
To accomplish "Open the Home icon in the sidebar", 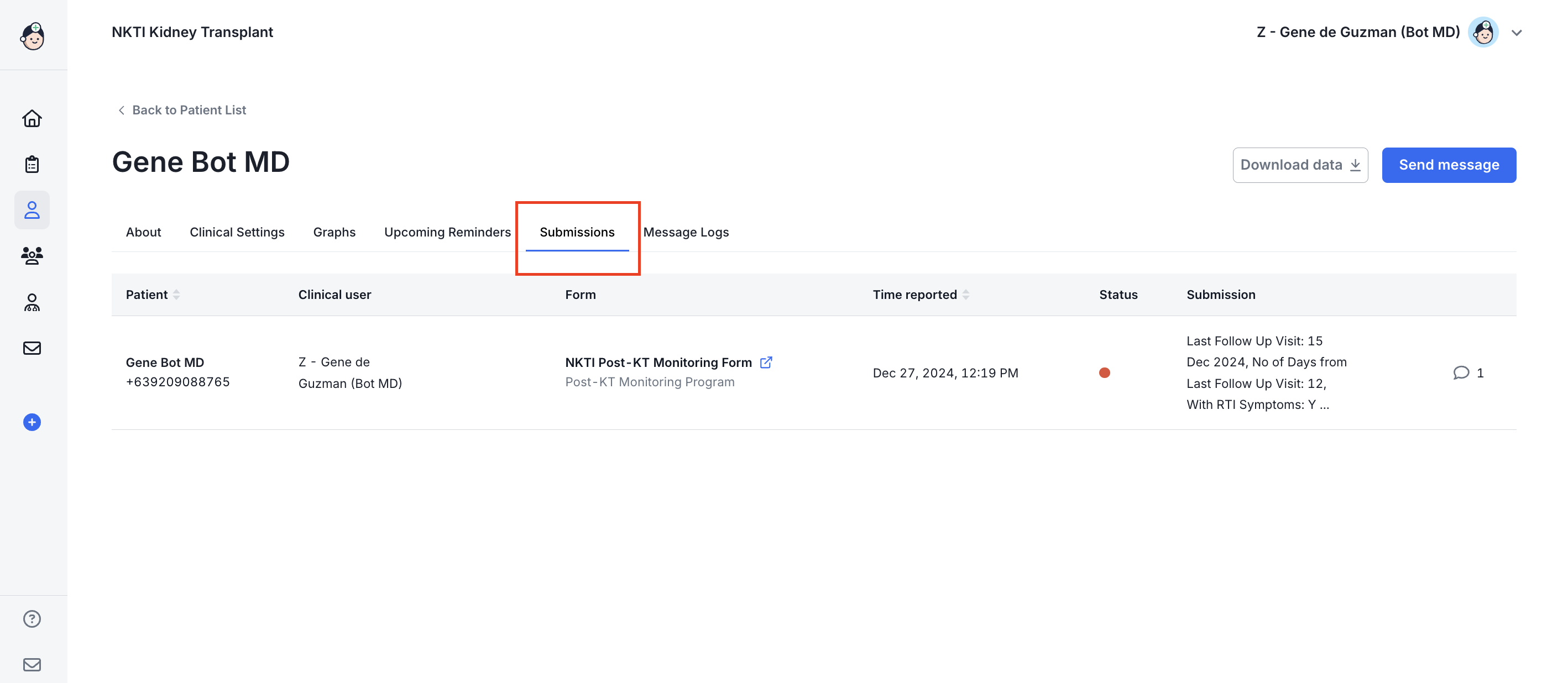I will [x=32, y=119].
